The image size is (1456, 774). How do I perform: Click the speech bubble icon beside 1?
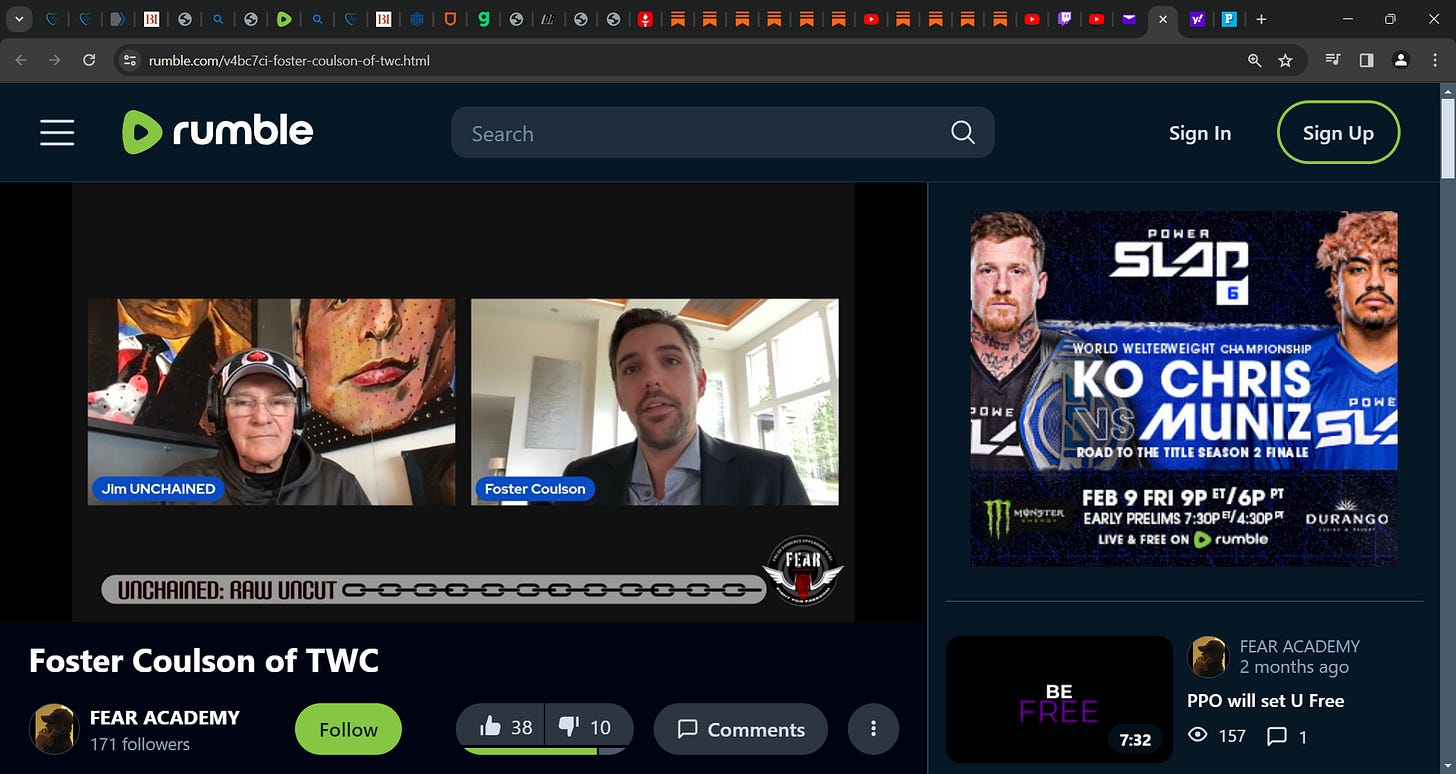(1276, 736)
